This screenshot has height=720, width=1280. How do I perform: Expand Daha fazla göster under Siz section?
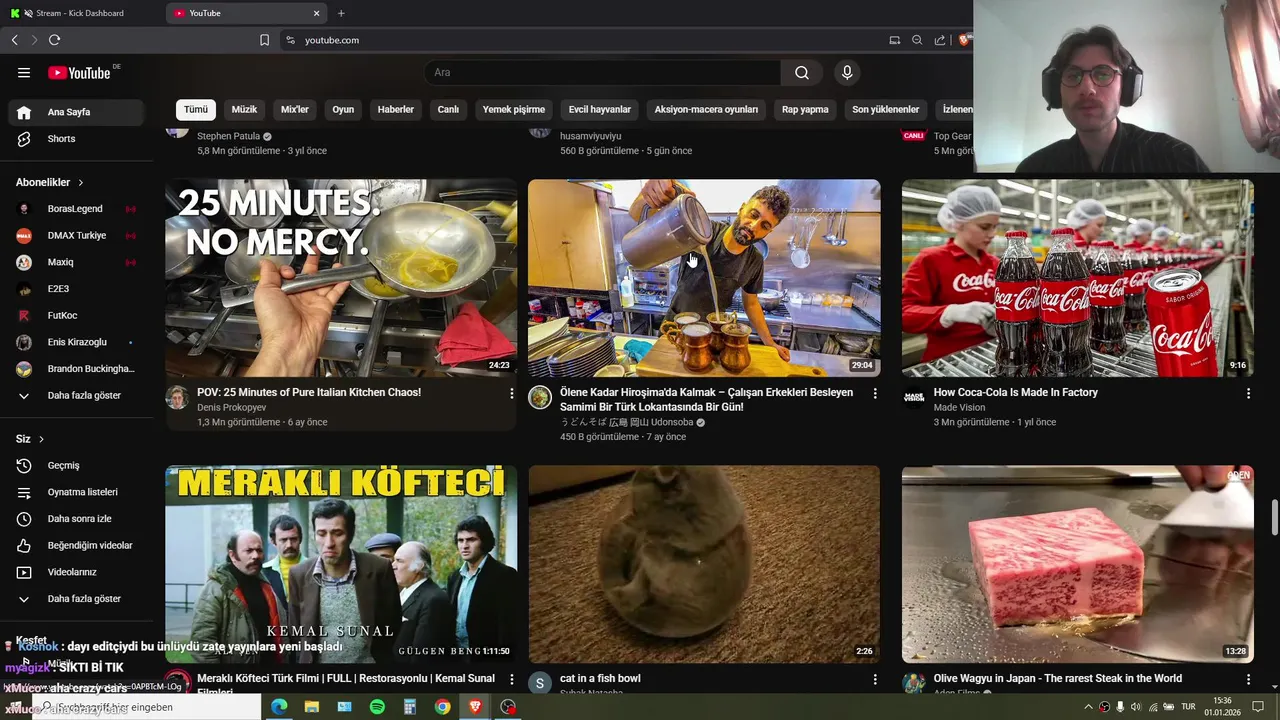(x=77, y=598)
